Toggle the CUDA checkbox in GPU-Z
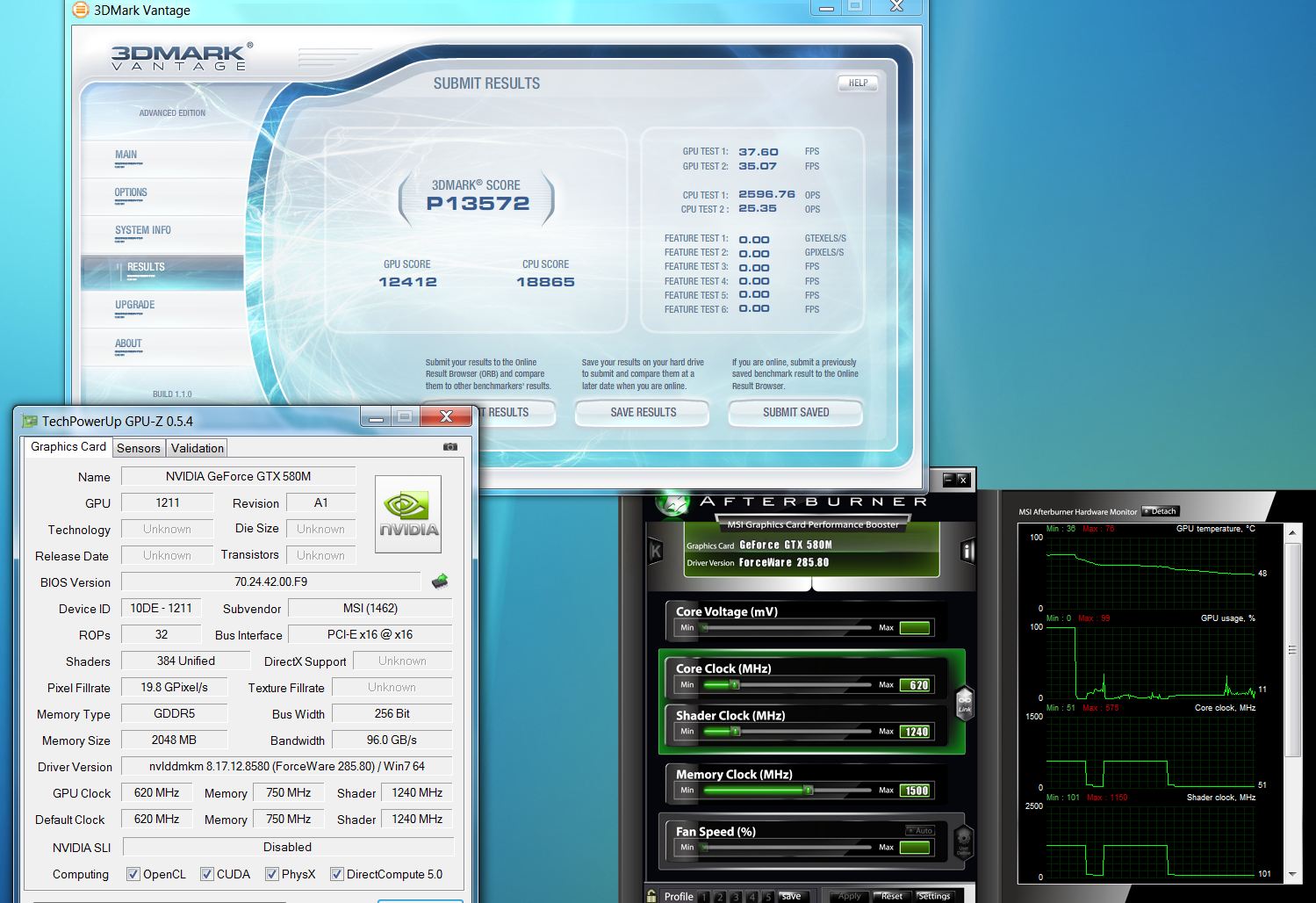This screenshot has width=1316, height=903. 207,874
